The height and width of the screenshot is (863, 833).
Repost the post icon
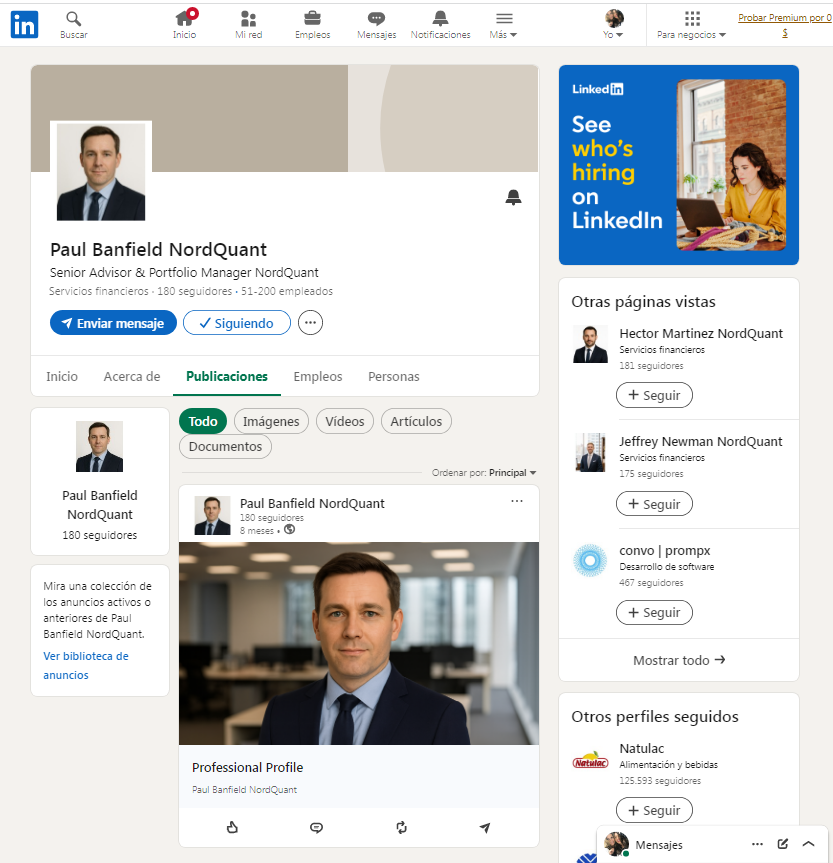pyautogui.click(x=401, y=827)
